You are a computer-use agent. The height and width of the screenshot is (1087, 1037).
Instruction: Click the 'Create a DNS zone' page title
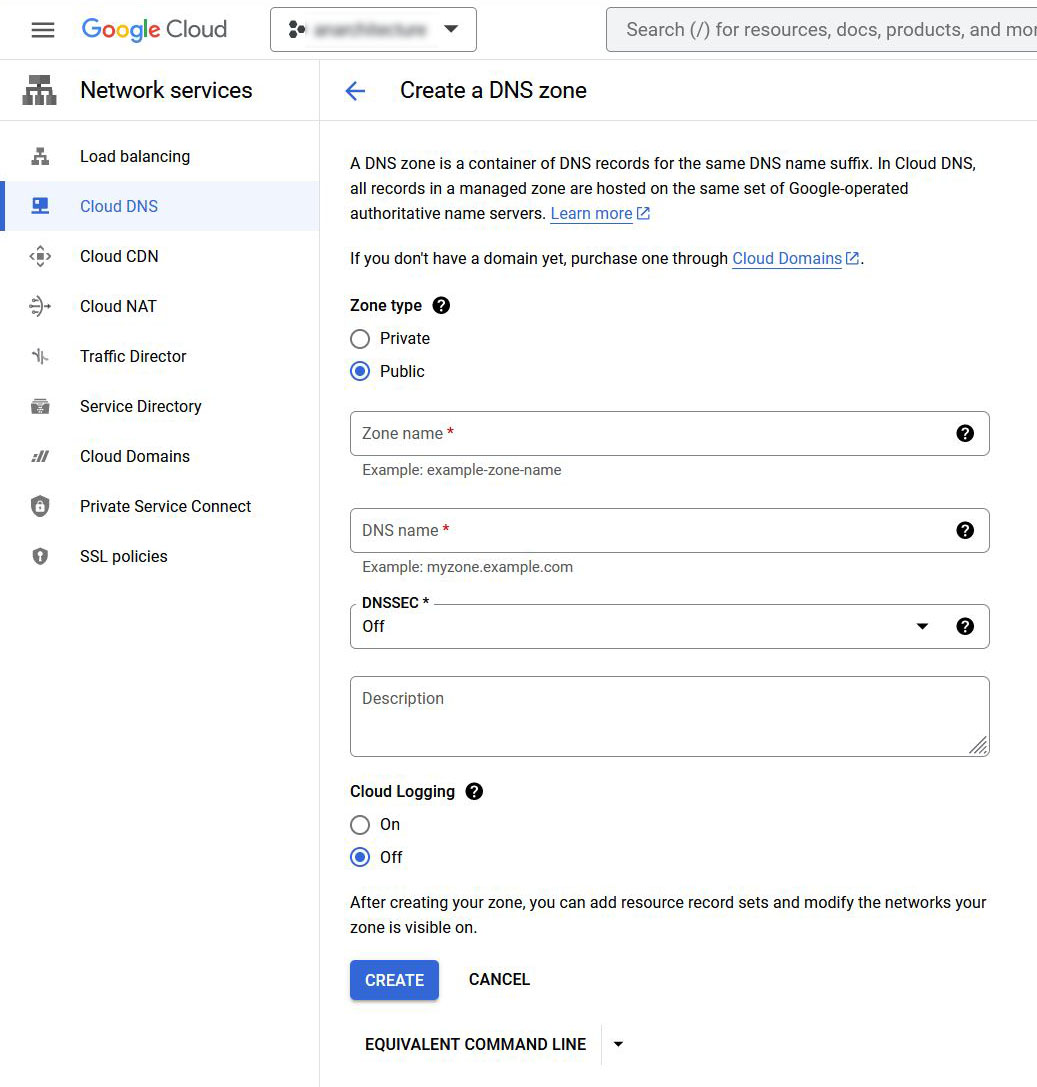coord(494,90)
